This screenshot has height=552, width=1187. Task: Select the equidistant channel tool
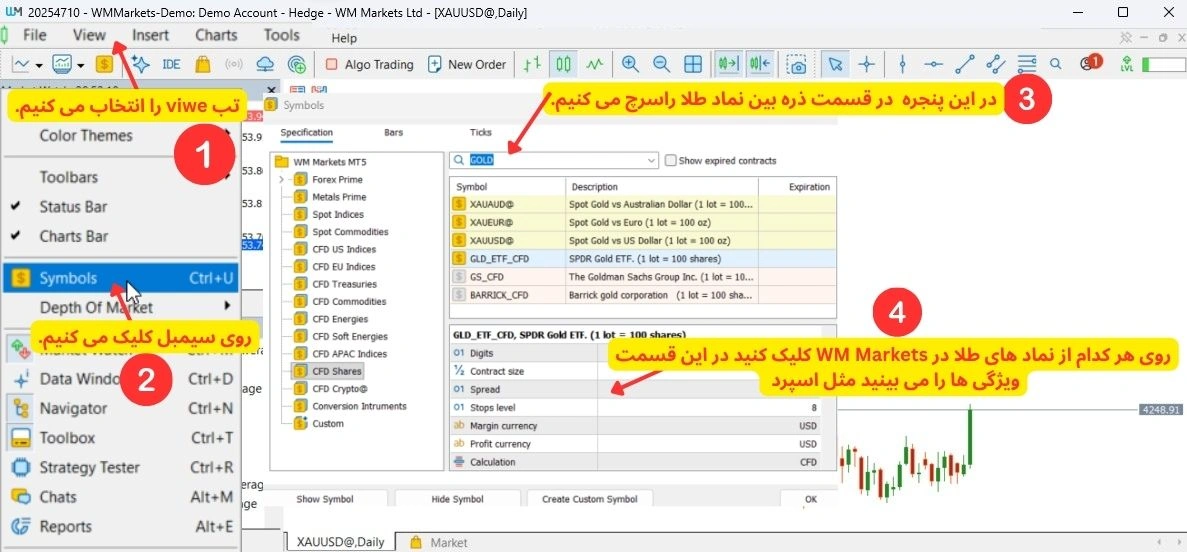[996, 64]
